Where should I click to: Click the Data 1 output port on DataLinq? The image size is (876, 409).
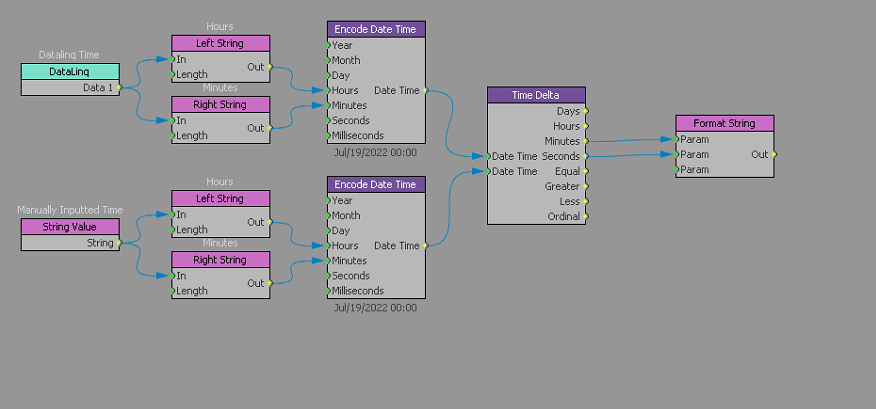pyautogui.click(x=119, y=88)
